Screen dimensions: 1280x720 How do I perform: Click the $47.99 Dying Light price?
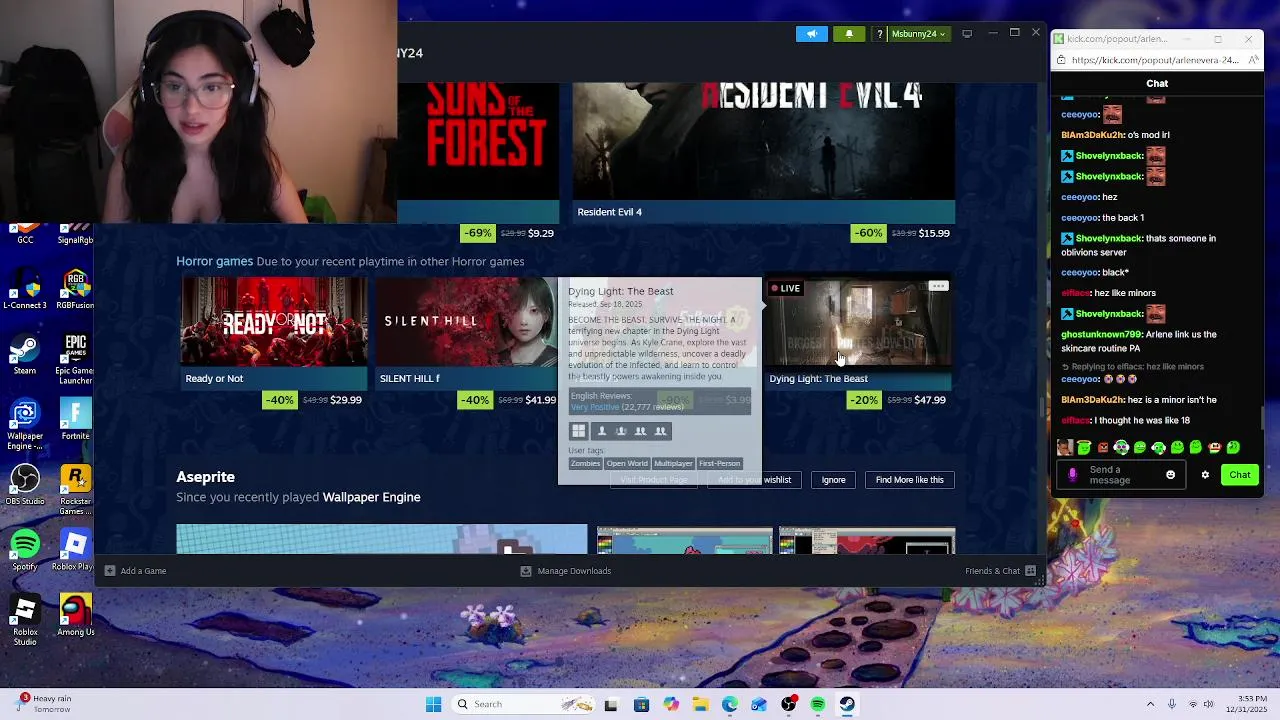930,400
